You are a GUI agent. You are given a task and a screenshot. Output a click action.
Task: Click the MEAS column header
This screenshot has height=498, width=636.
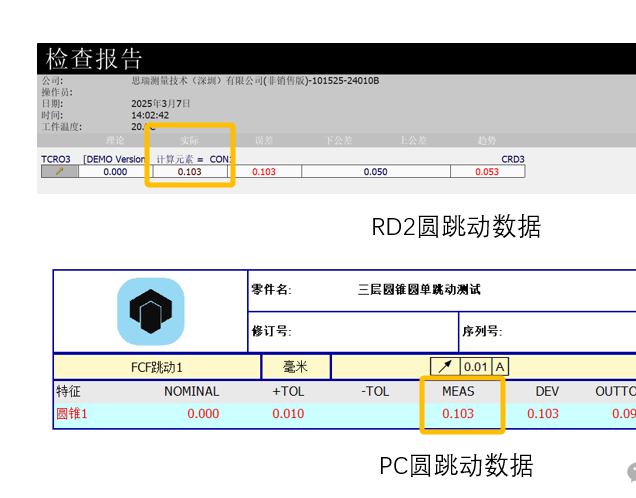[x=458, y=391]
